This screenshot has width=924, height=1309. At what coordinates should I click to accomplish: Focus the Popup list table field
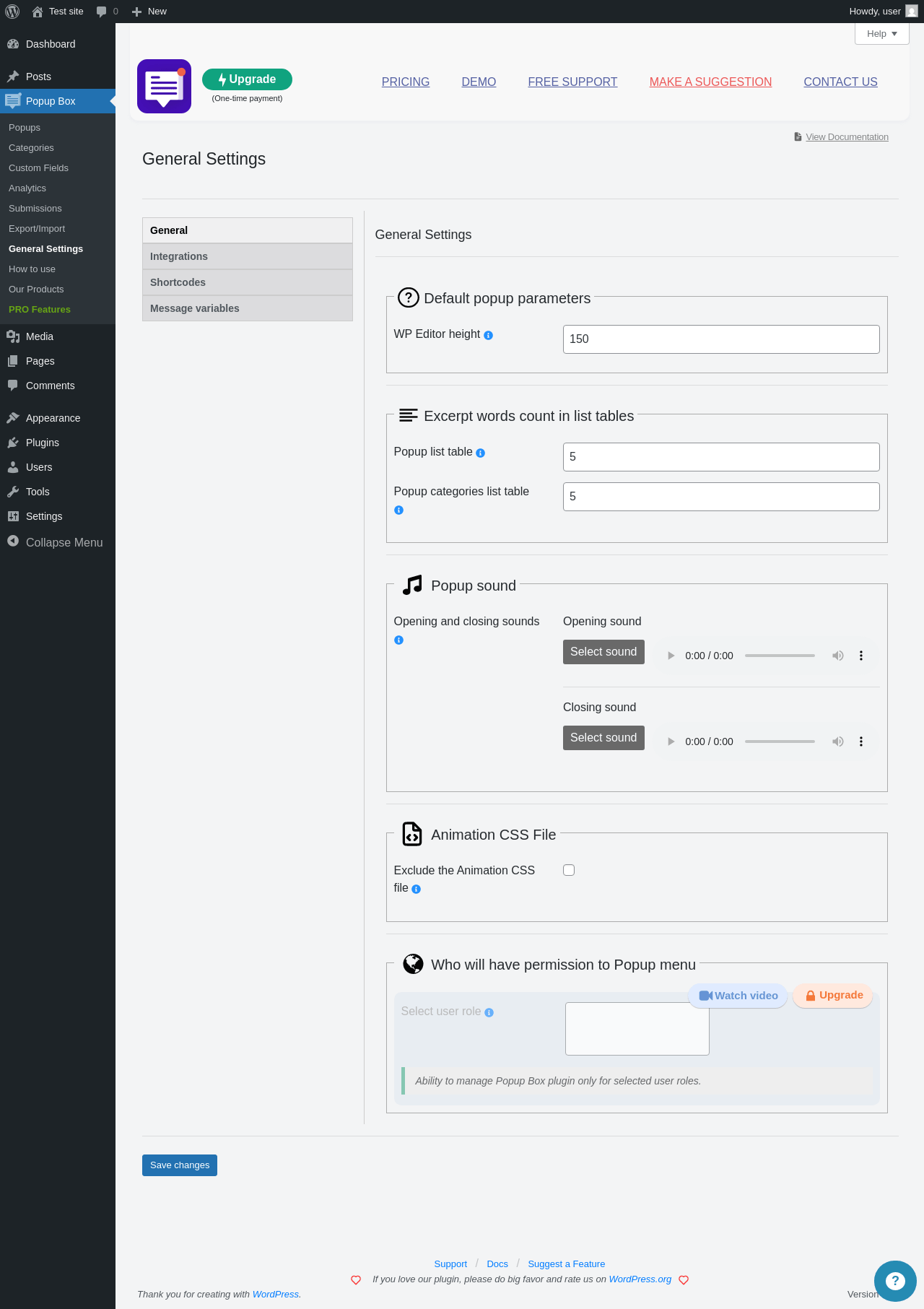point(721,457)
